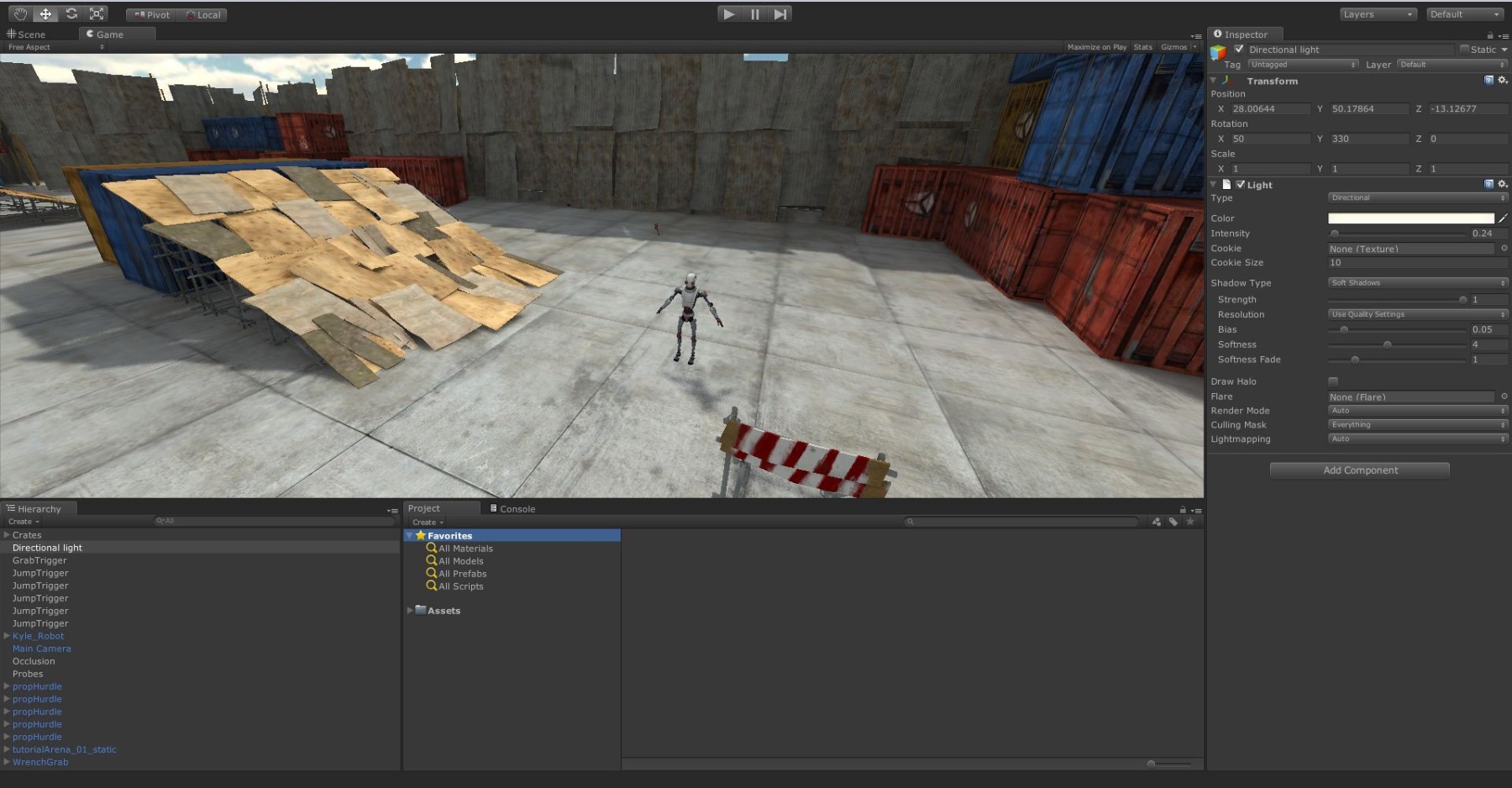1512x788 pixels.
Task: Disable the Directional light object checkbox
Action: (x=1239, y=50)
